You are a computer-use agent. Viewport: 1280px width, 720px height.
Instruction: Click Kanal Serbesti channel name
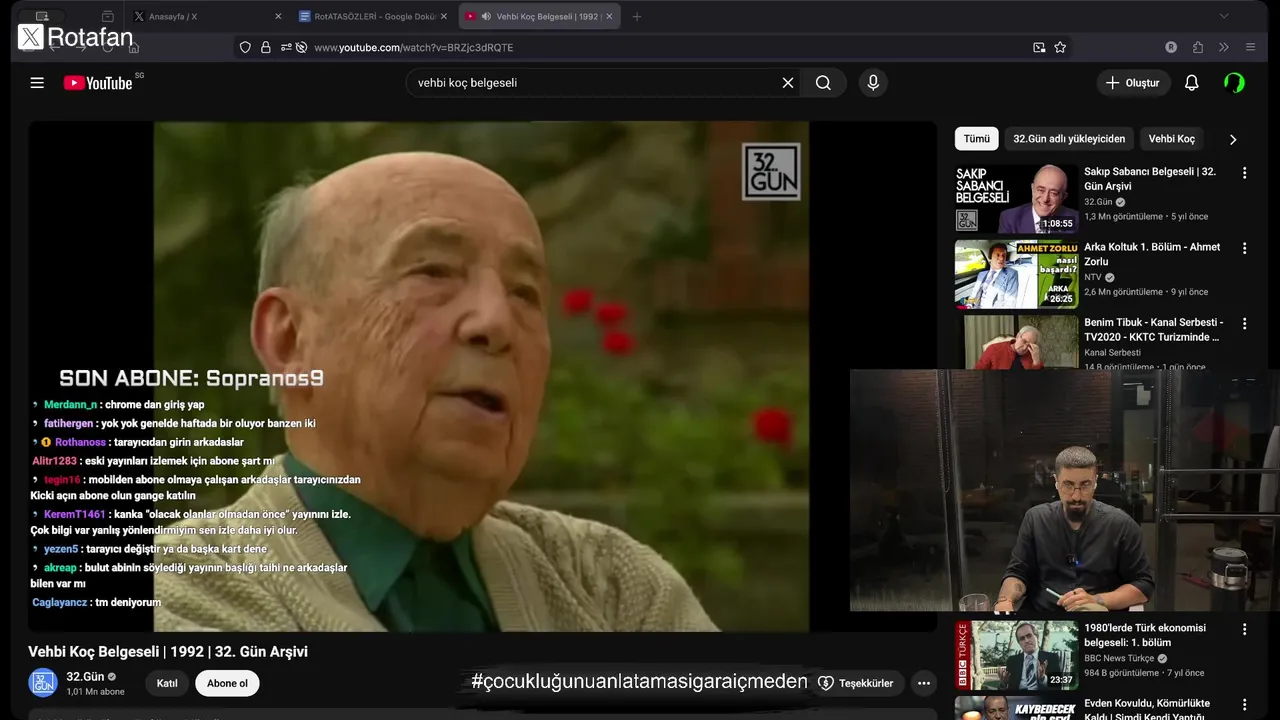pos(1112,352)
